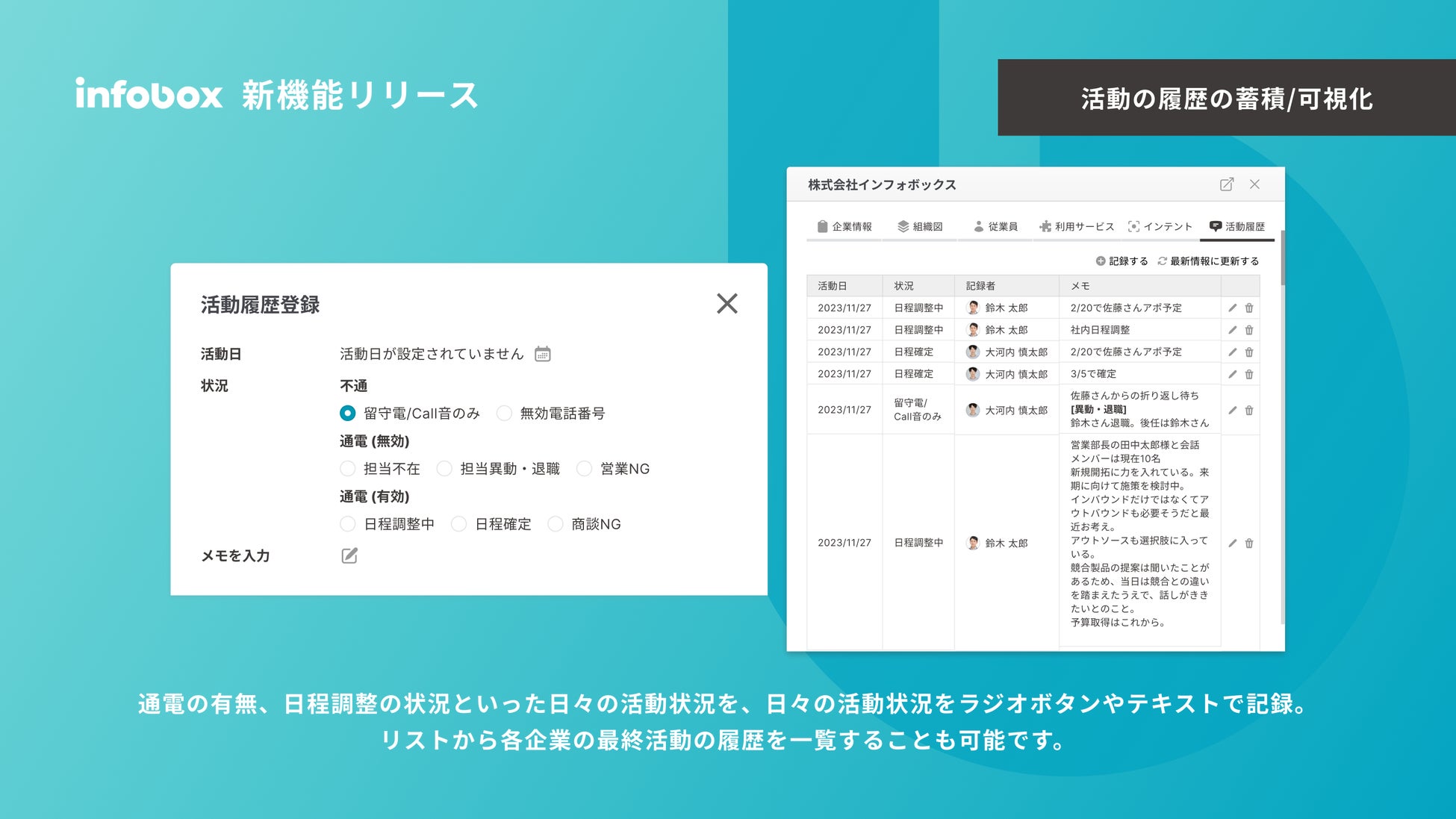Viewport: 1456px width, 819px height.
Task: Select the 担当不在 radio option
Action: (347, 468)
